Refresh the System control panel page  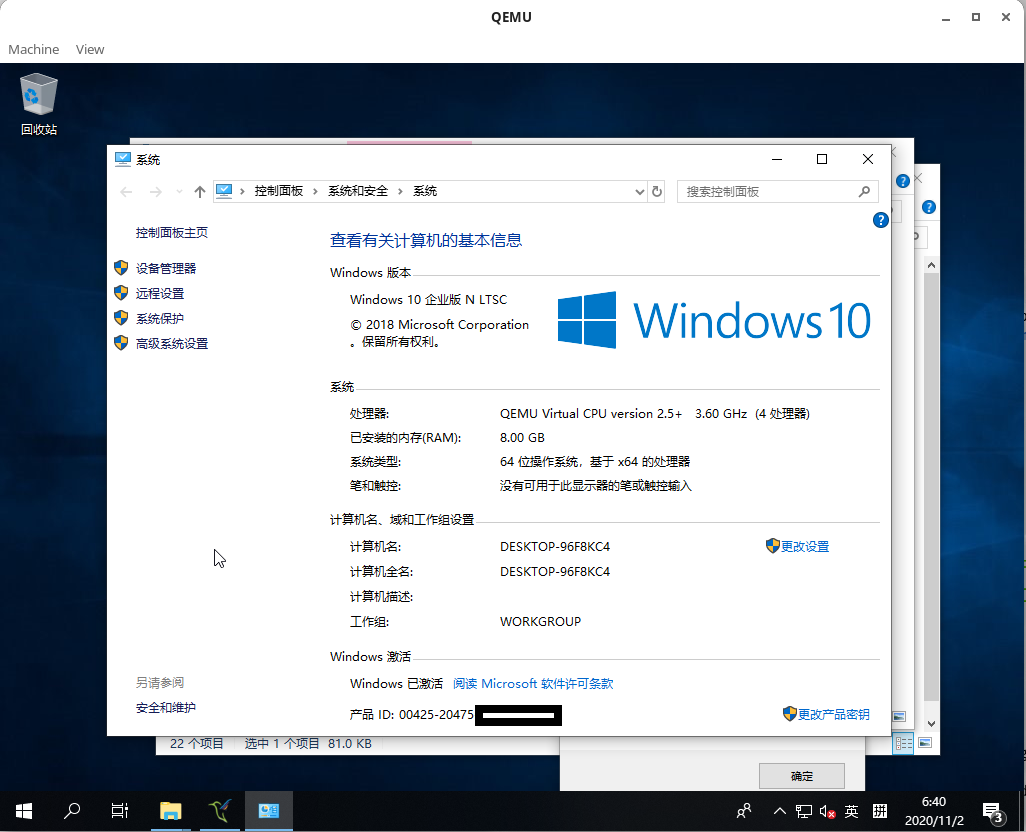[657, 192]
